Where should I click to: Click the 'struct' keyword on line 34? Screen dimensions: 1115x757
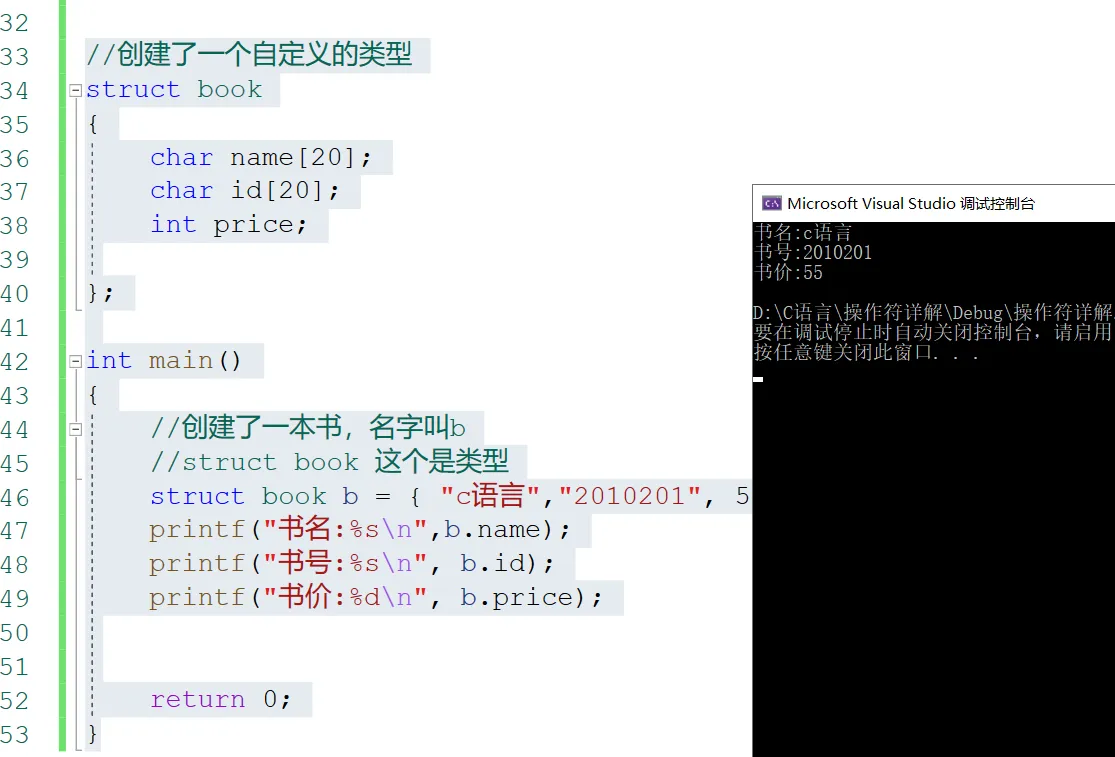[x=133, y=90]
